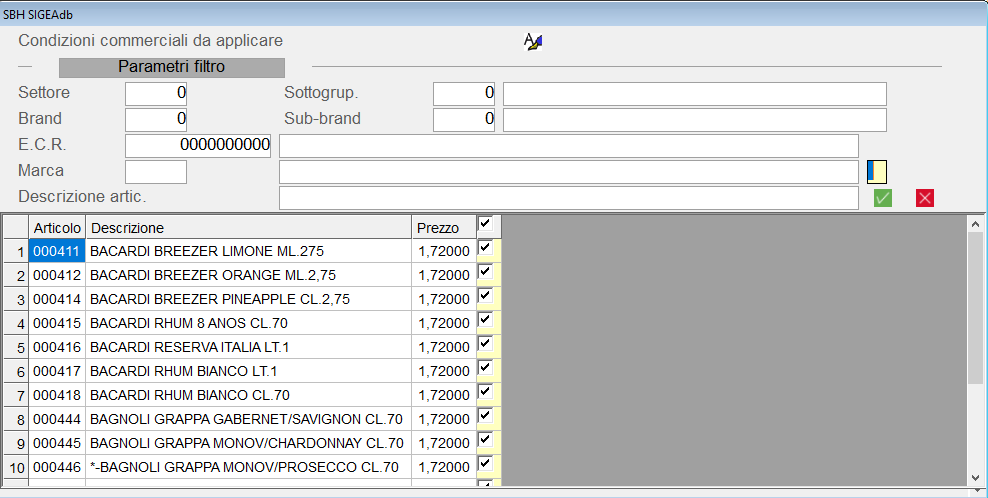Screen dimensions: 988x498
Task: Click the Descrizione column header
Action: 248,228
